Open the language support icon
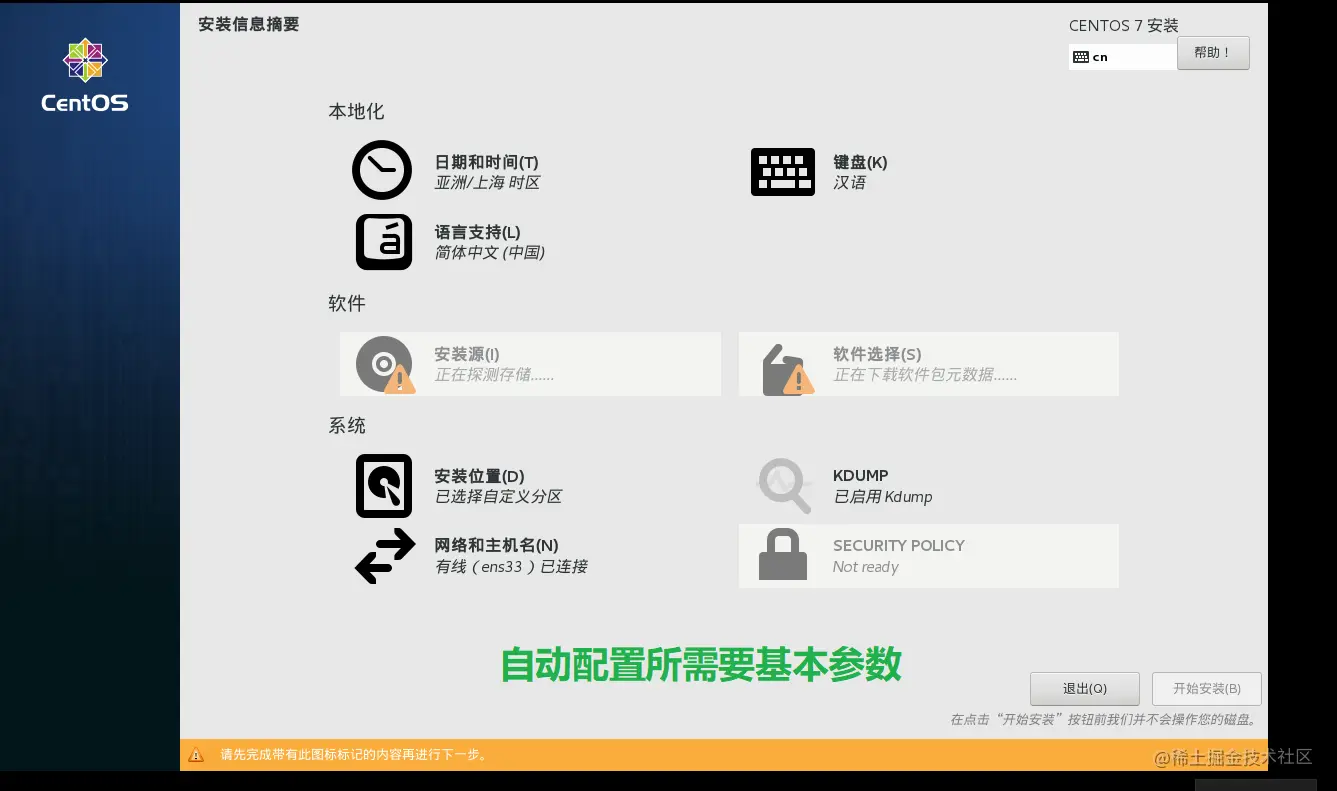This screenshot has height=791, width=1337. (384, 242)
